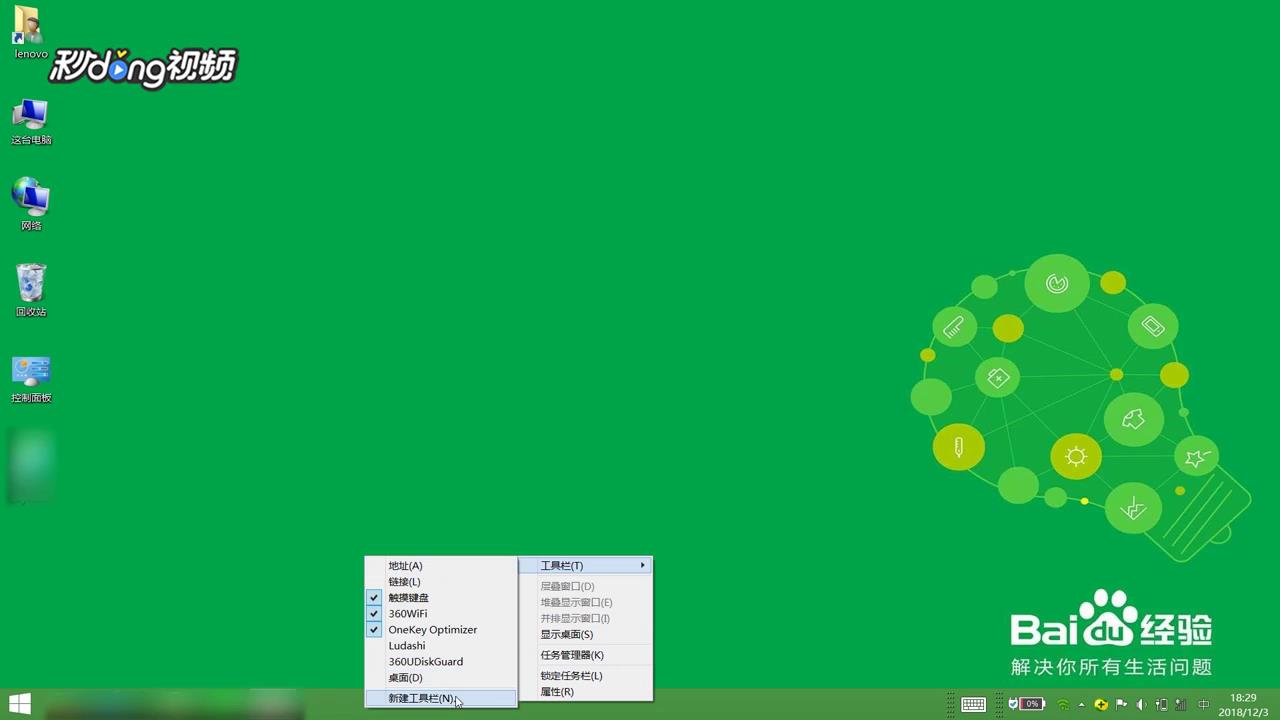Uncheck 360WiFi toolbar
This screenshot has width=1280, height=720.
(441, 614)
